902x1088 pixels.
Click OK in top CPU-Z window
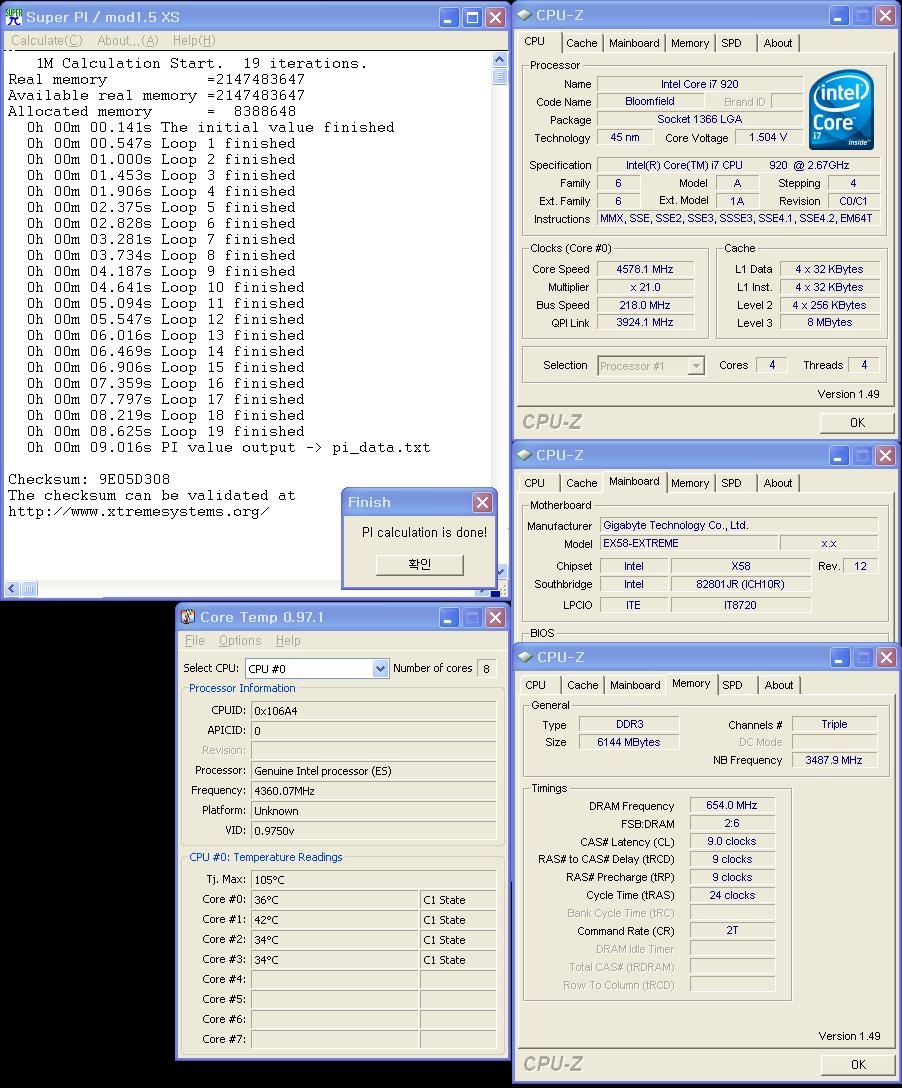[857, 423]
